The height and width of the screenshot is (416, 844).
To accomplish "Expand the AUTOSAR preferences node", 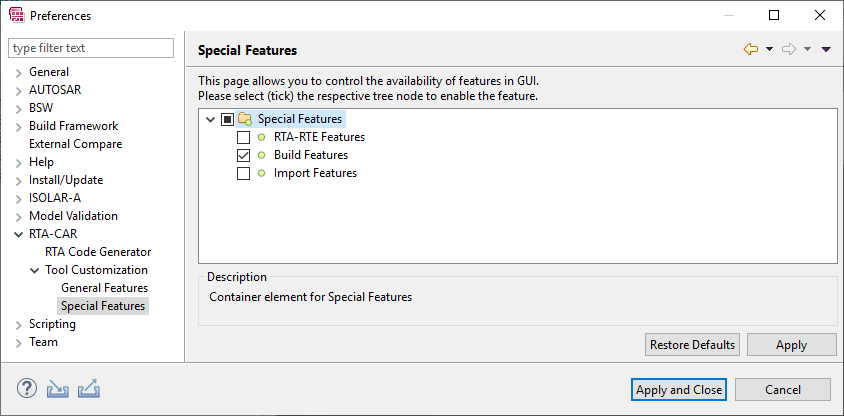I will 19,90.
